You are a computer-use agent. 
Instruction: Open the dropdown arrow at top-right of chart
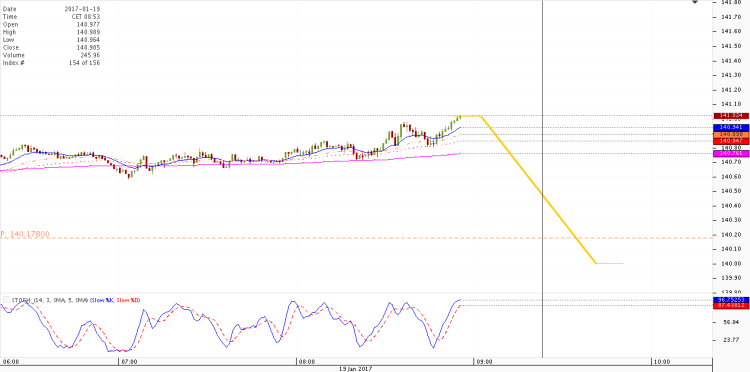pos(695,2)
